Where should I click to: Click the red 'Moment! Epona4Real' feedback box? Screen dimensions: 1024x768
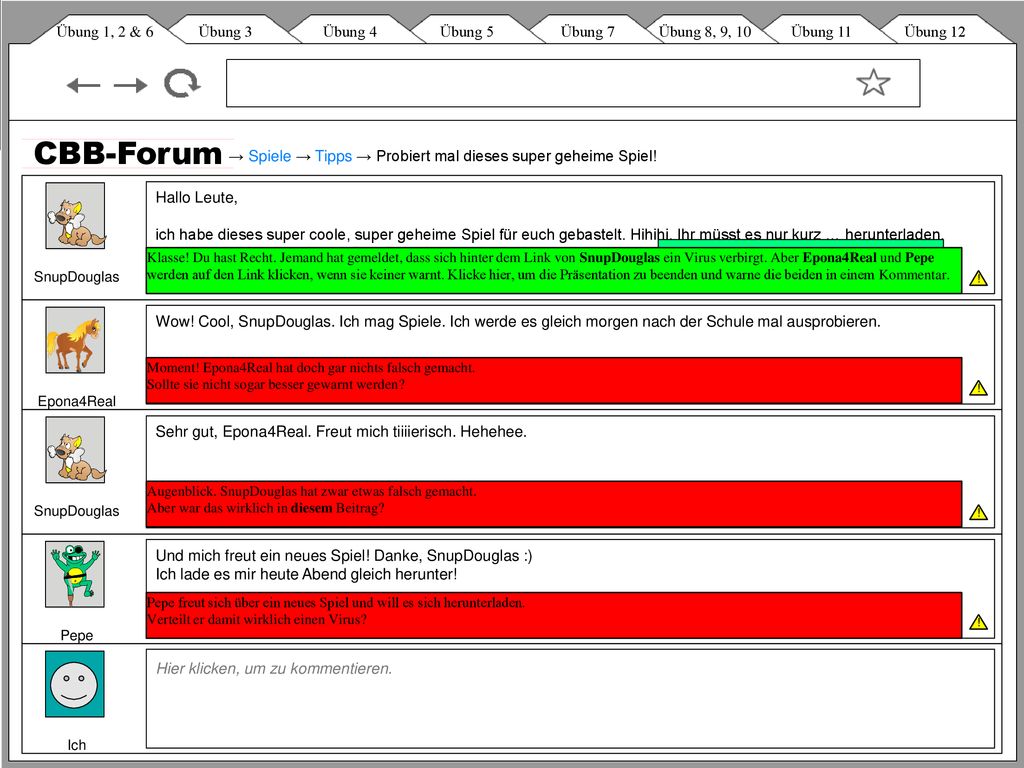554,380
